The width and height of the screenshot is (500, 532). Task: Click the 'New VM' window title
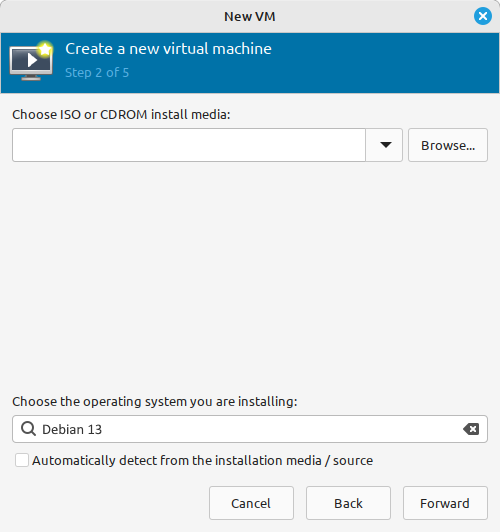click(x=250, y=17)
